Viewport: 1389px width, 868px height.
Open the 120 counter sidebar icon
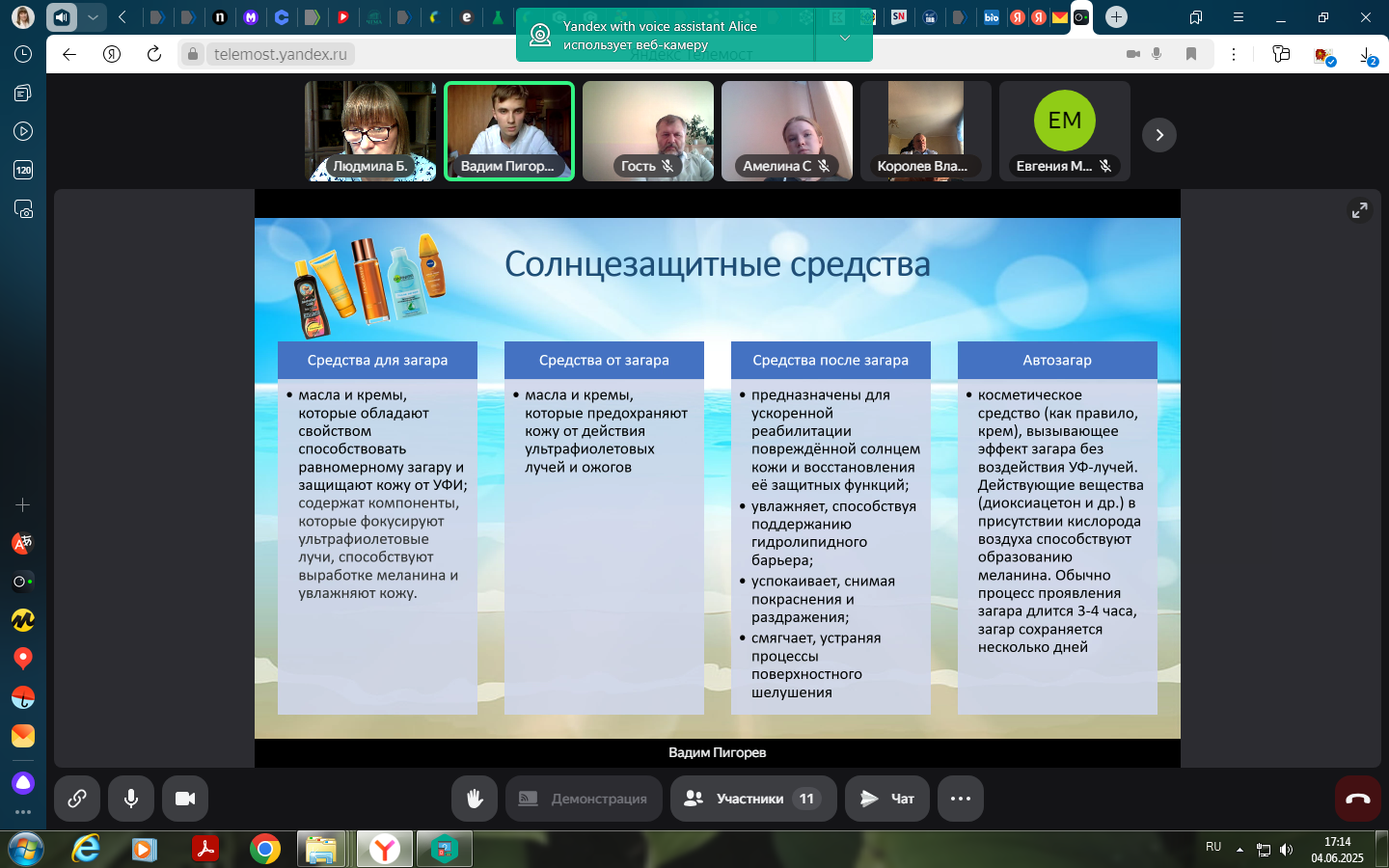(x=23, y=170)
